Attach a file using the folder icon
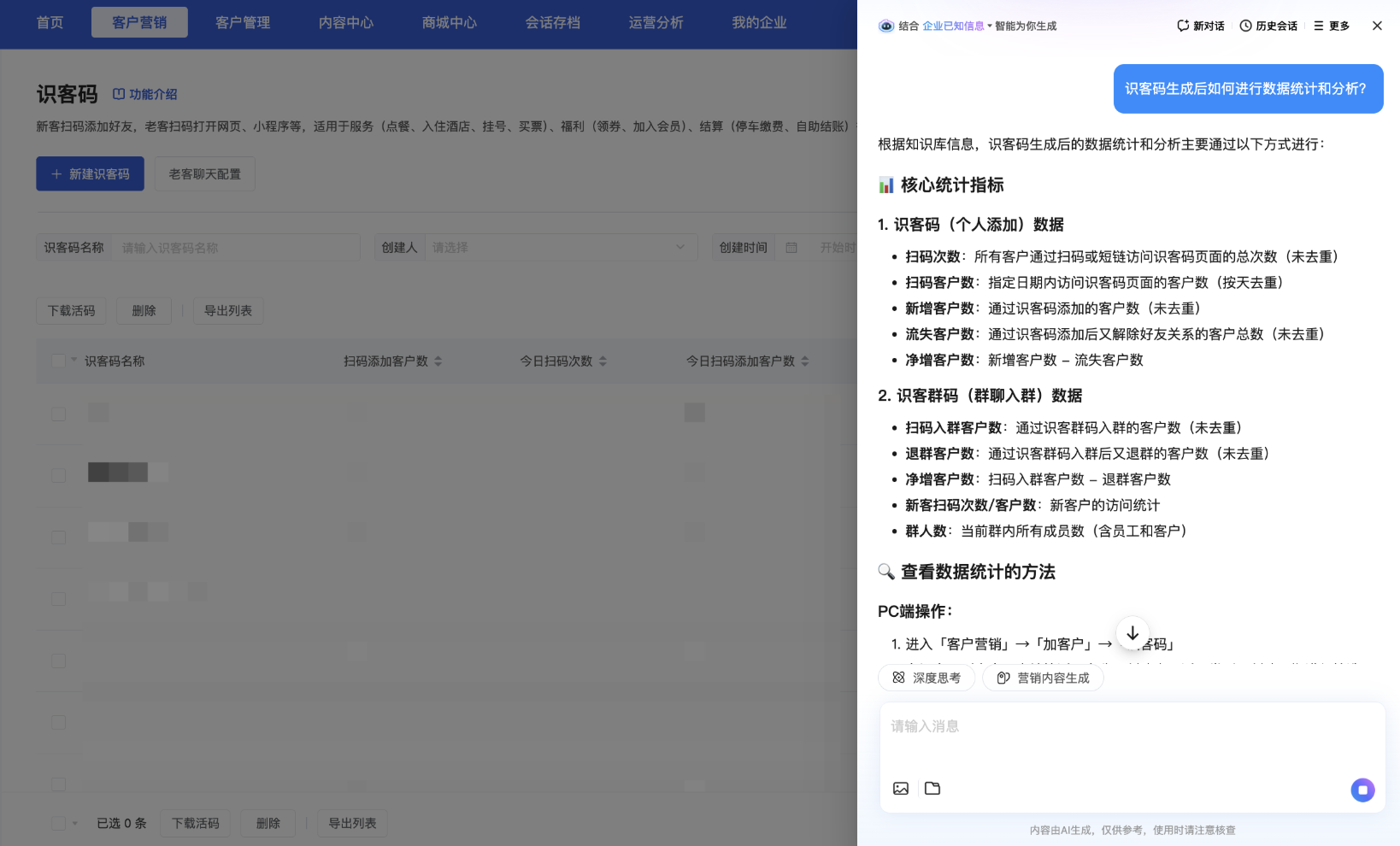This screenshot has height=846, width=1400. click(x=932, y=789)
